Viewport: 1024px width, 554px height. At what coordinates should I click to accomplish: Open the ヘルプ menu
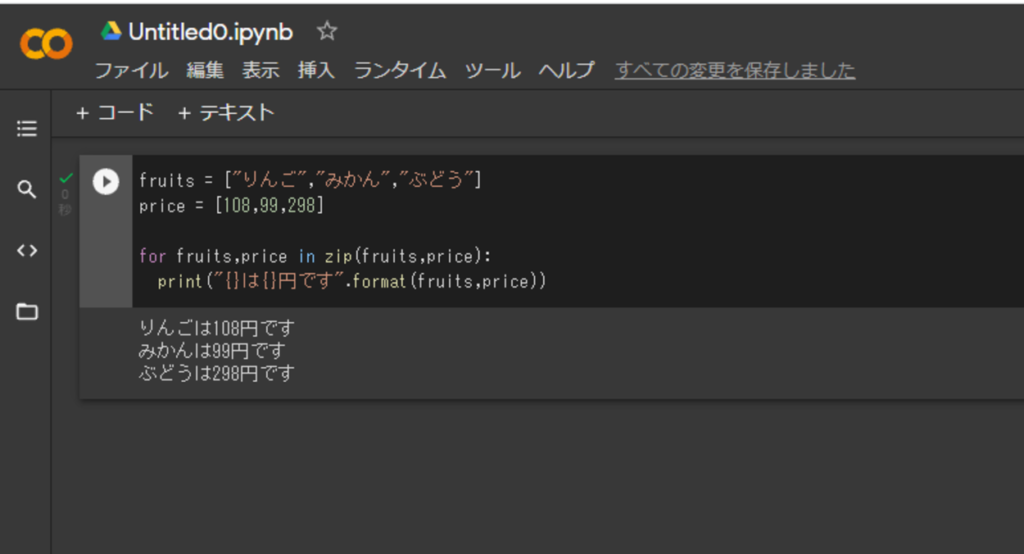567,71
